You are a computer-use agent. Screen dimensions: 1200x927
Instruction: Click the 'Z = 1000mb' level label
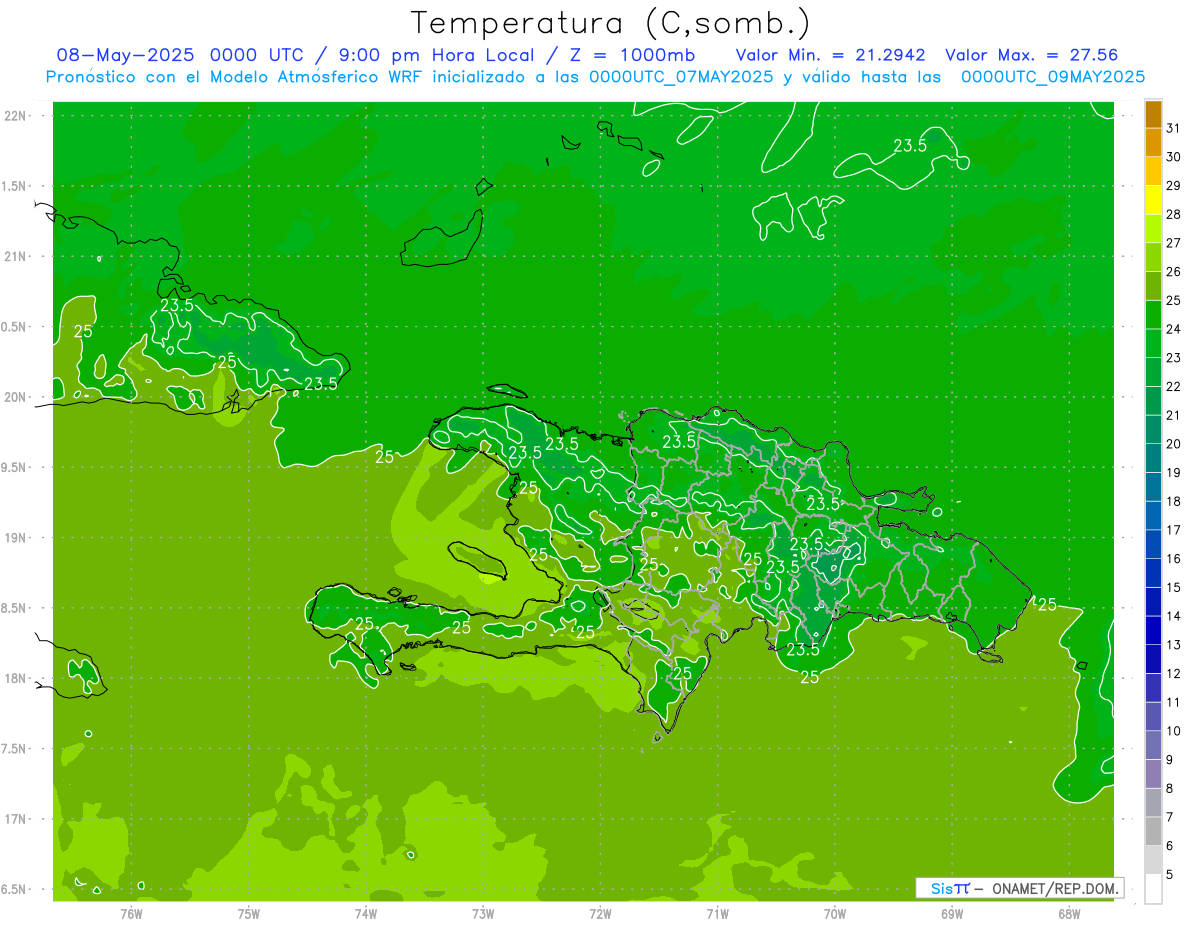click(632, 55)
